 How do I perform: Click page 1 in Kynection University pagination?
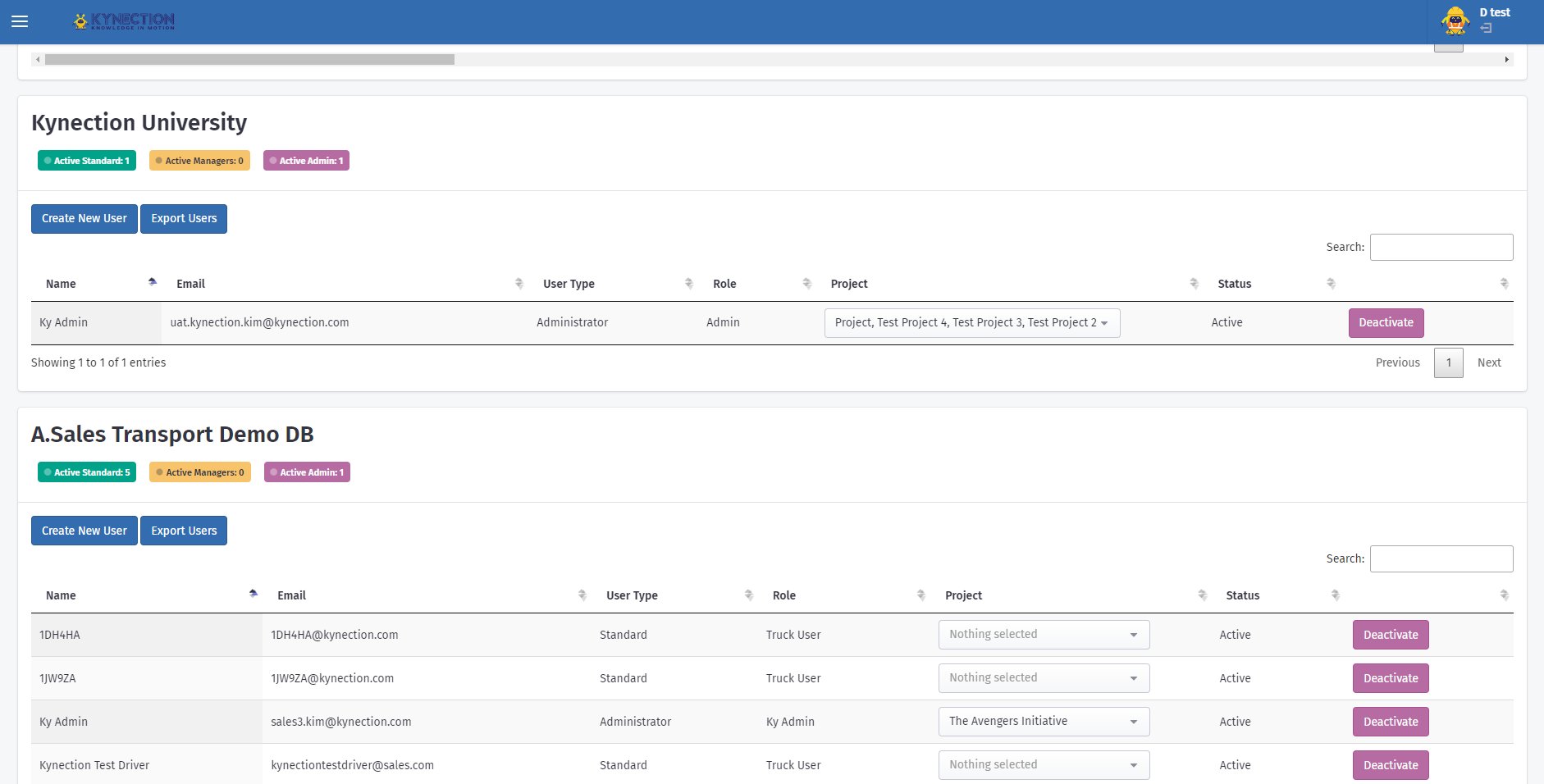click(x=1449, y=362)
